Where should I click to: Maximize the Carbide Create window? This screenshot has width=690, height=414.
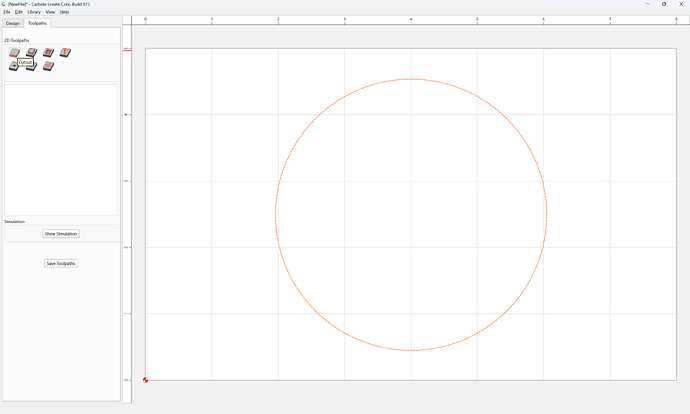pos(664,4)
